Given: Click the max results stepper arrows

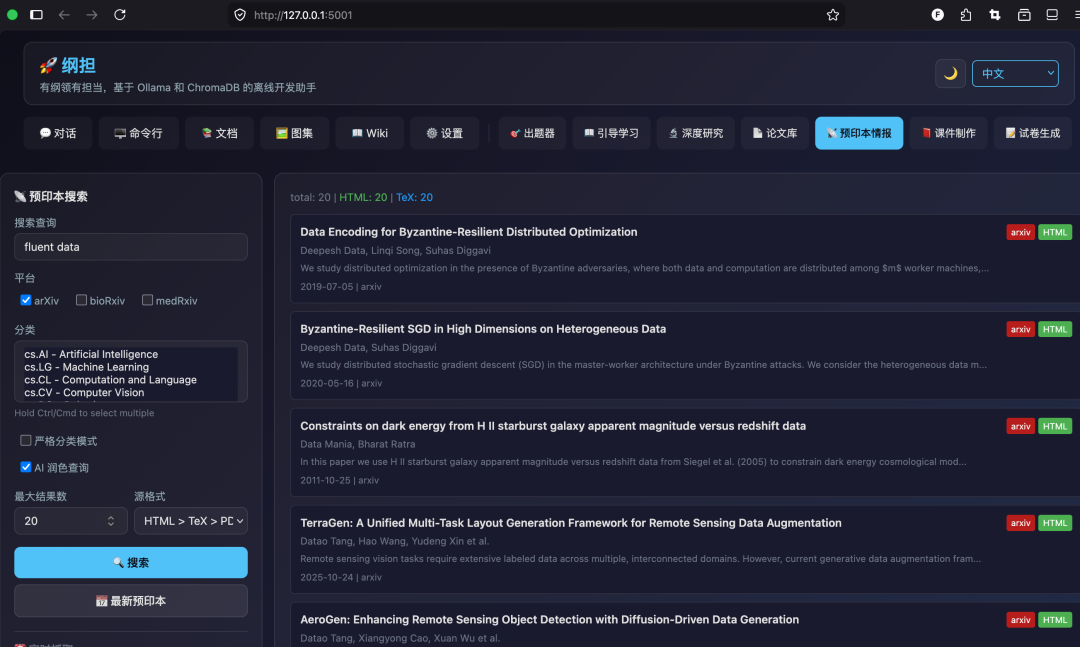Looking at the screenshot, I should point(111,521).
